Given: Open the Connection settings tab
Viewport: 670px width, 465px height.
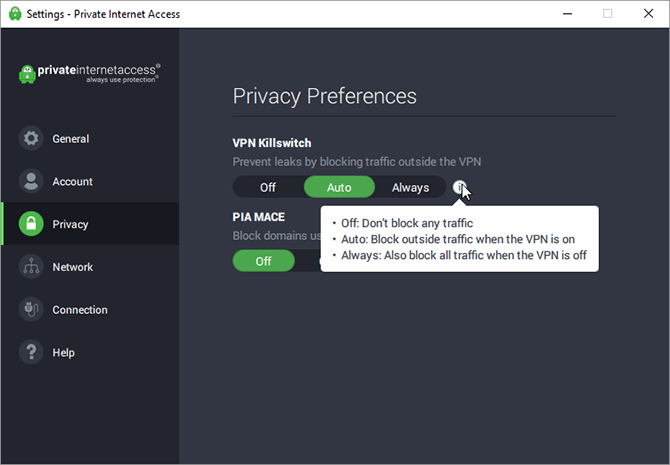Looking at the screenshot, I should [x=90, y=309].
